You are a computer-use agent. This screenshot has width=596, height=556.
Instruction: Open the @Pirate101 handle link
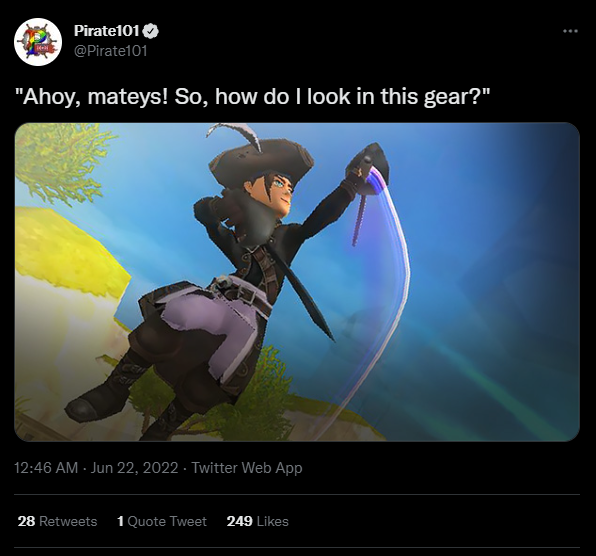pos(111,51)
